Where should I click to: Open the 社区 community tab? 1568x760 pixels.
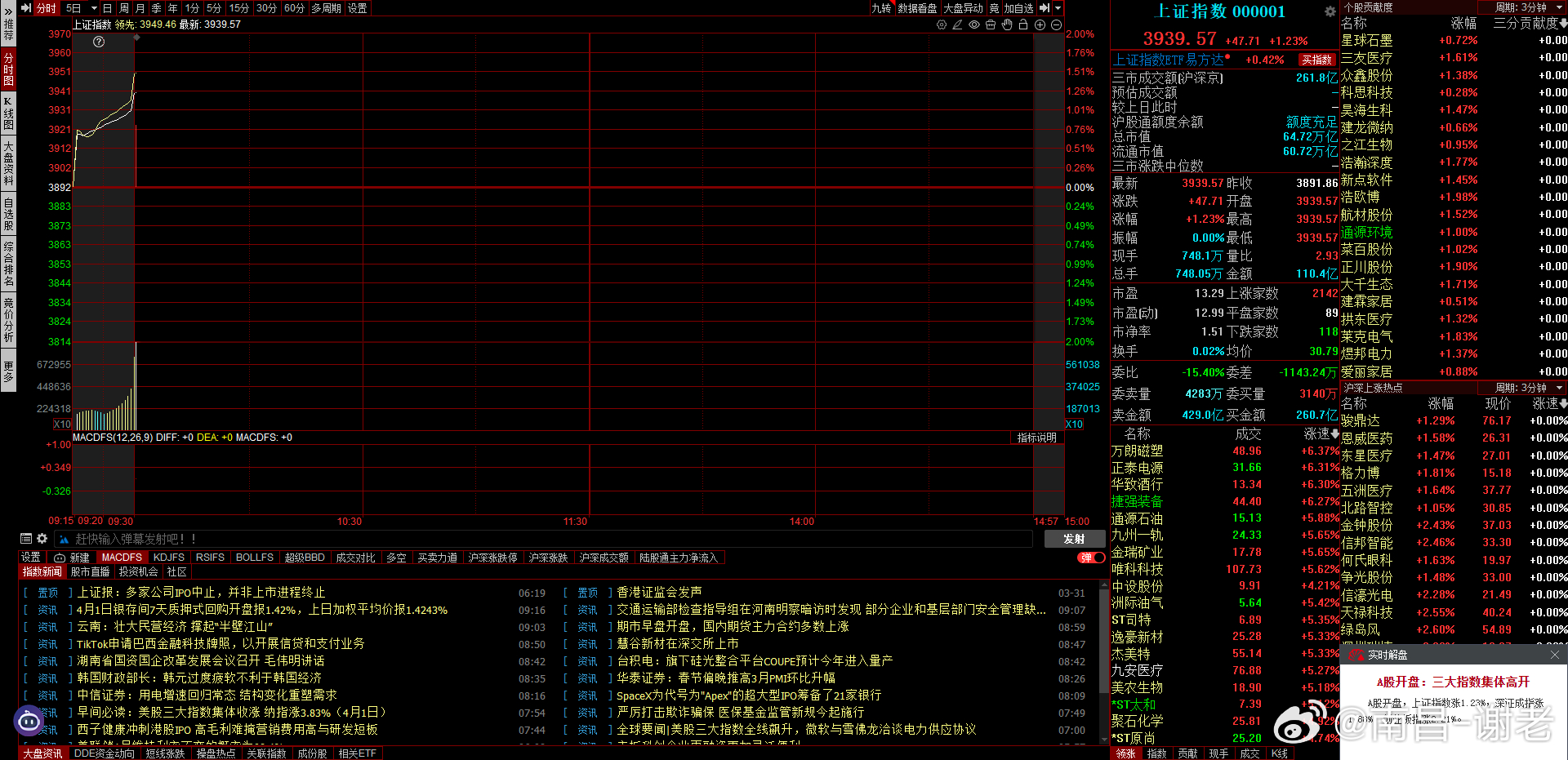[x=177, y=572]
